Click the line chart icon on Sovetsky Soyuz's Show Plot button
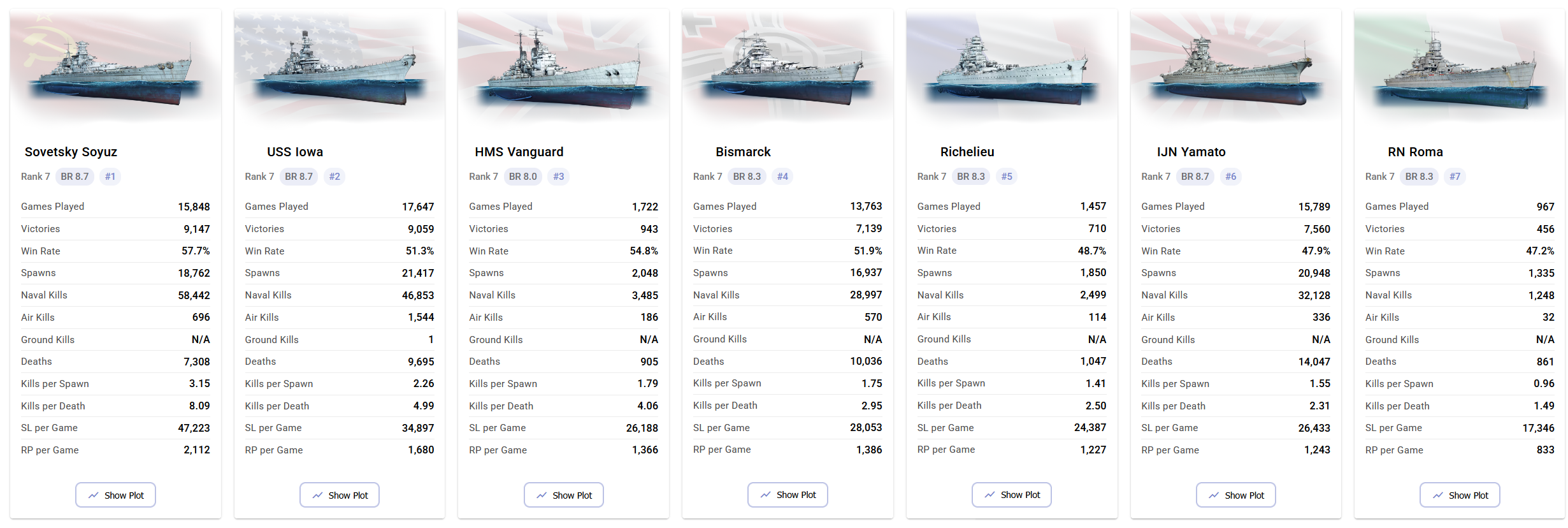The height and width of the screenshot is (528, 1568). 93,495
